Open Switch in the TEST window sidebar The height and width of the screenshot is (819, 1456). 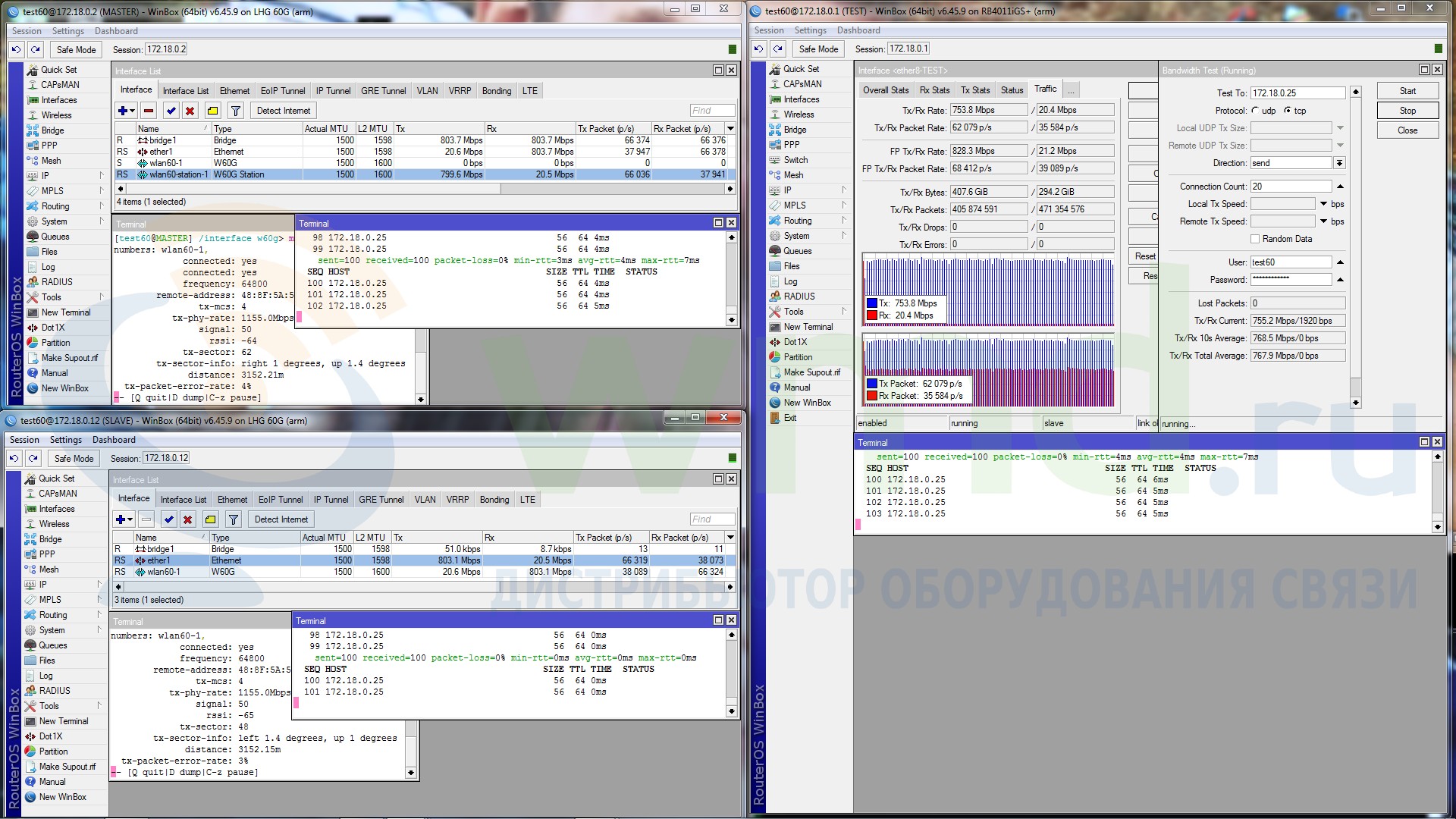coord(795,160)
